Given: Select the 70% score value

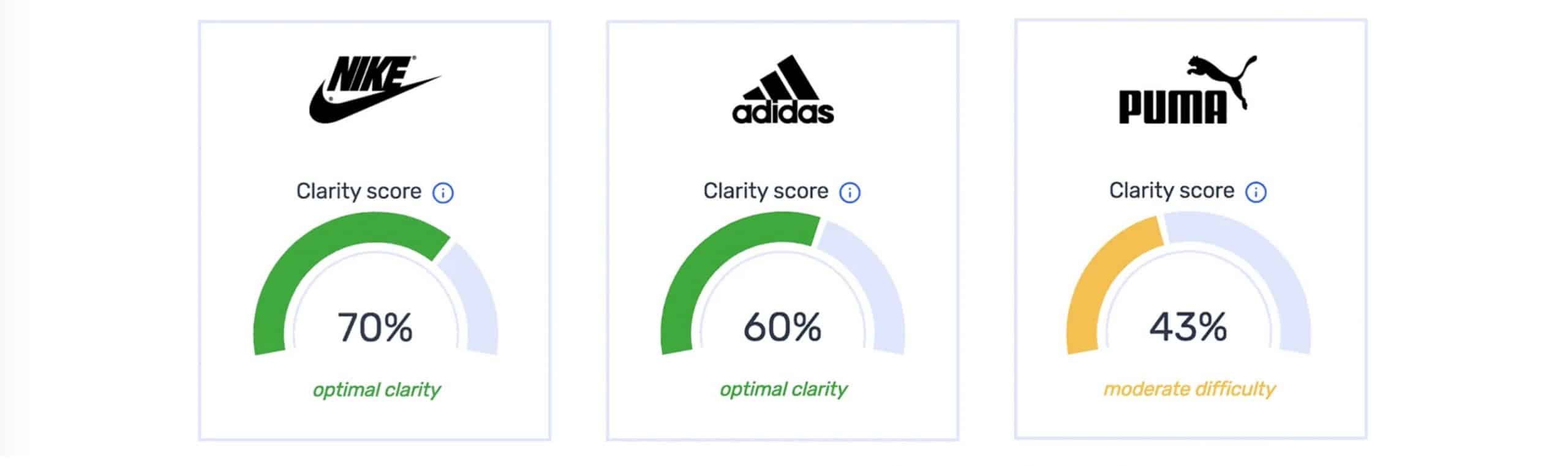Looking at the screenshot, I should tap(375, 328).
